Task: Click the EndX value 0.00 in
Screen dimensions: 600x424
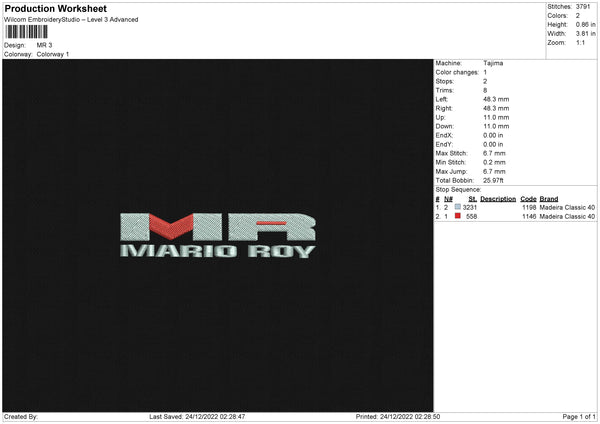Action: pos(493,135)
